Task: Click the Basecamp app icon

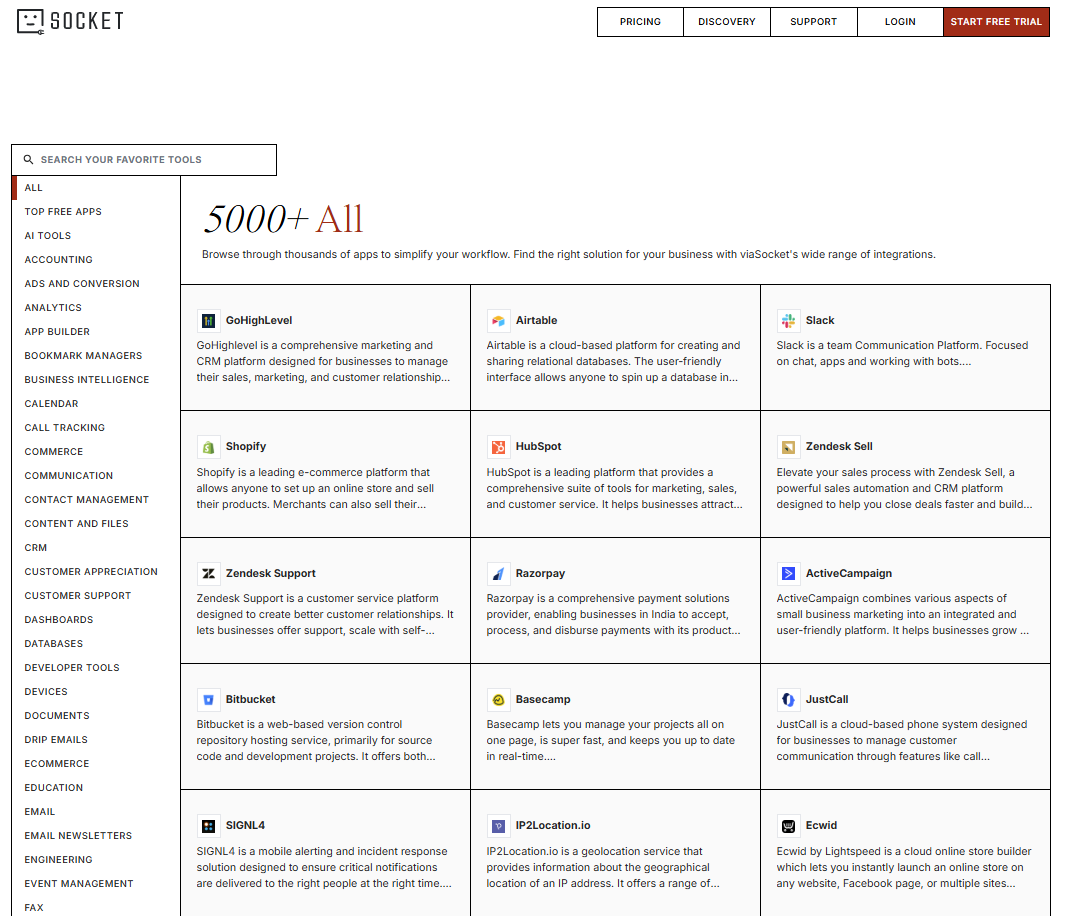Action: [499, 700]
